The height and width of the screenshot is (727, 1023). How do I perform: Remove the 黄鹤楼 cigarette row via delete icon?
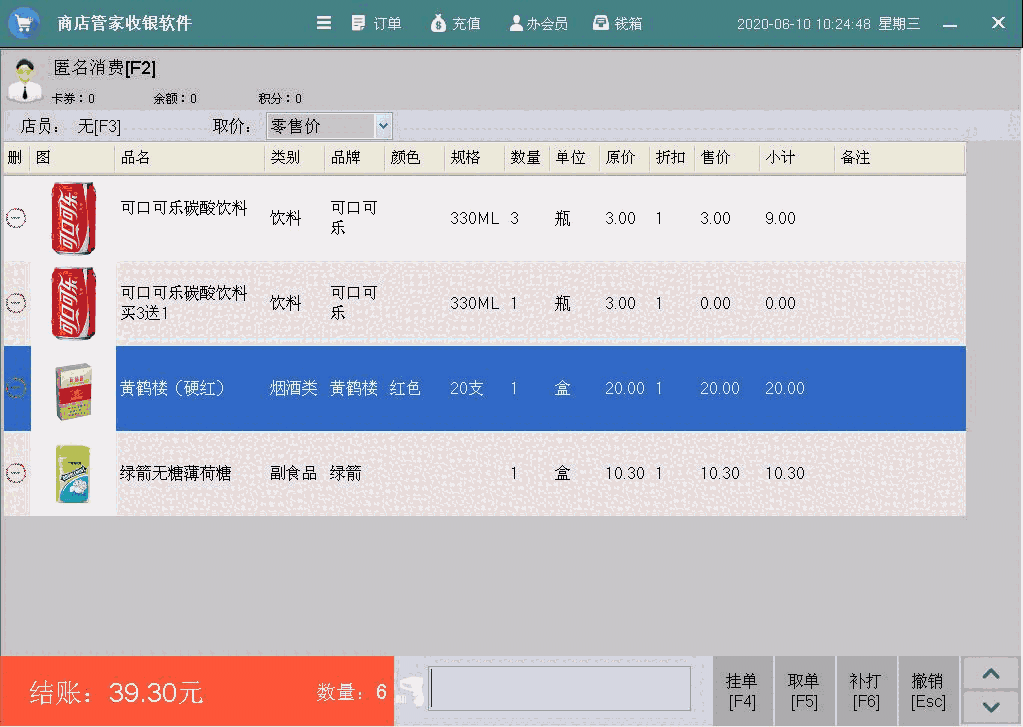pyautogui.click(x=16, y=389)
